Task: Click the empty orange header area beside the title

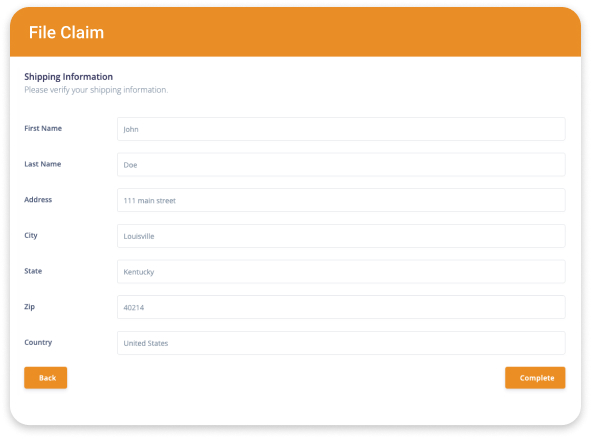Action: [339, 32]
